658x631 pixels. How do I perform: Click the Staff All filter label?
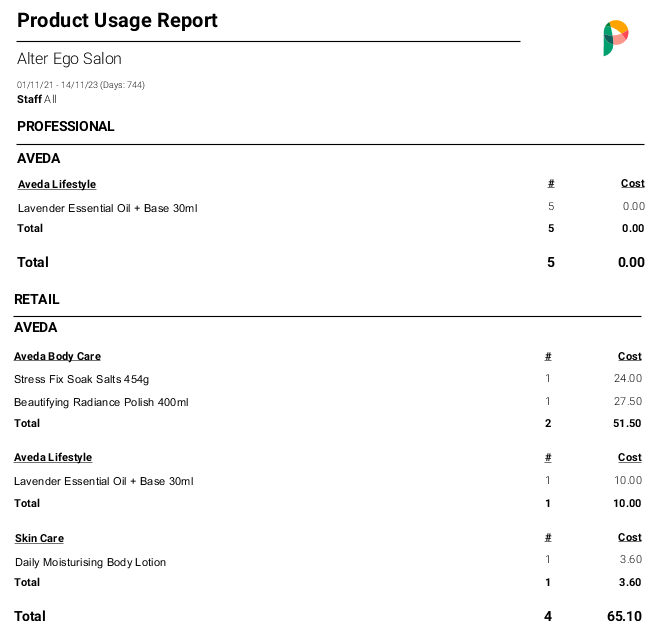[x=37, y=99]
